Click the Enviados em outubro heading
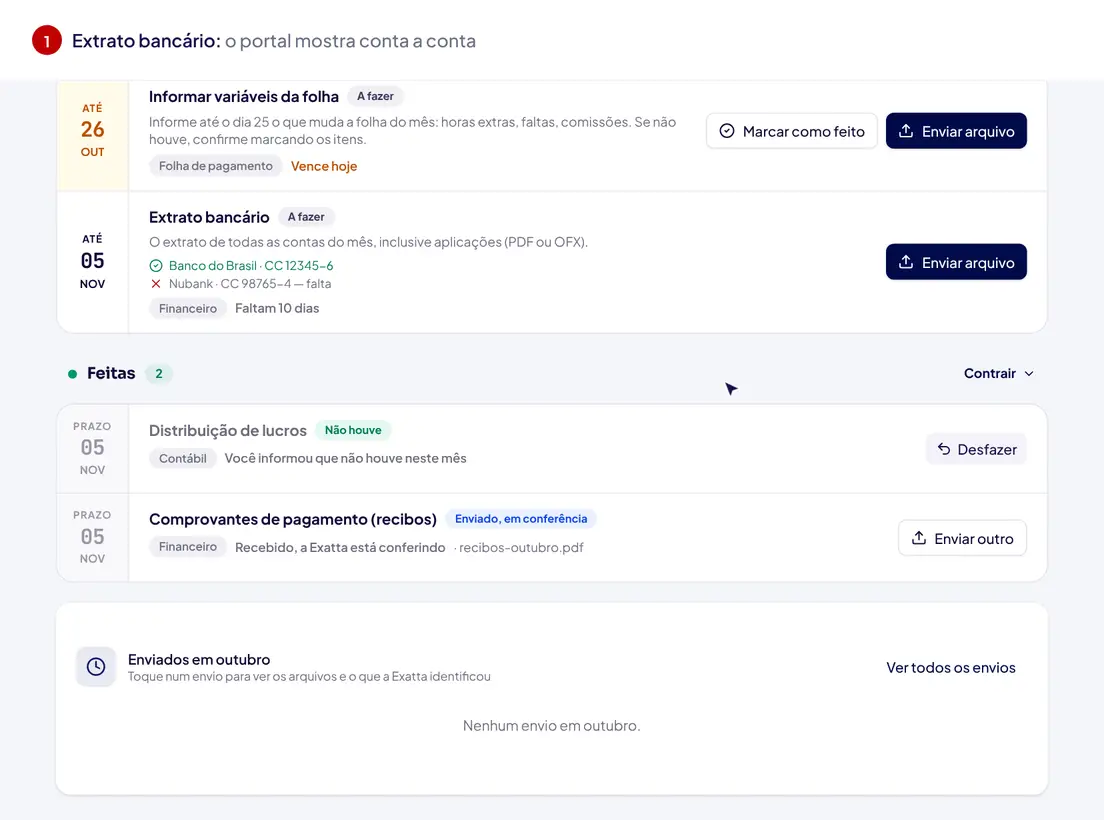The height and width of the screenshot is (820, 1104). click(x=199, y=660)
